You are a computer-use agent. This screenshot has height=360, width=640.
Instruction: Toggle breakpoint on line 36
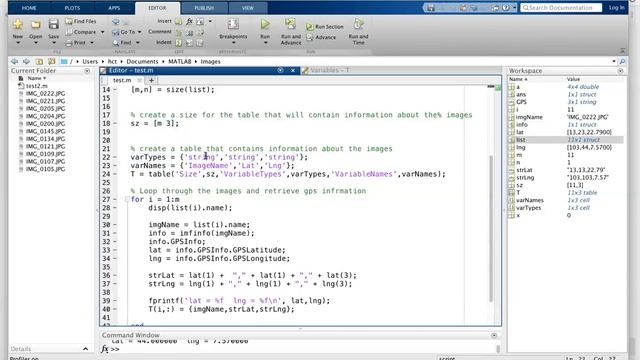tap(115, 276)
